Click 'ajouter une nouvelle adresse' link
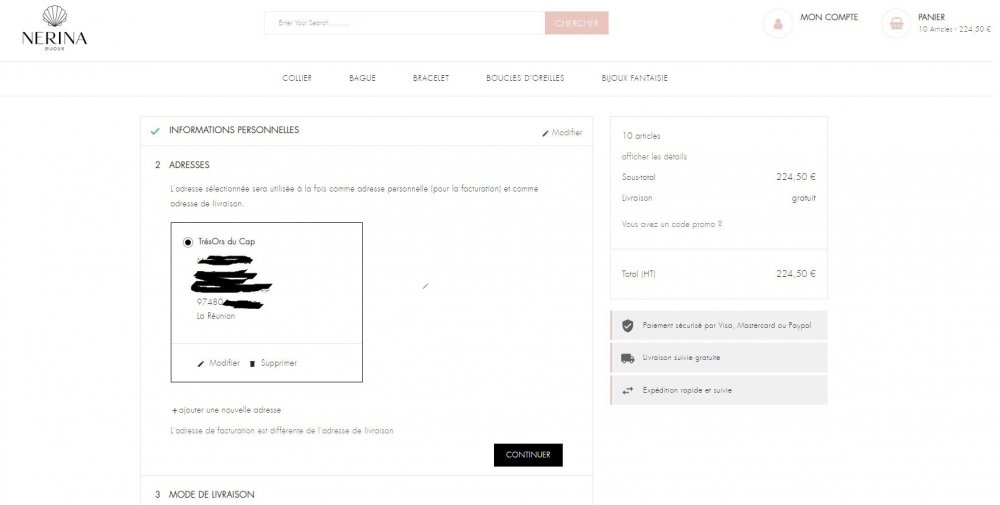The image size is (1000, 505). (x=229, y=410)
